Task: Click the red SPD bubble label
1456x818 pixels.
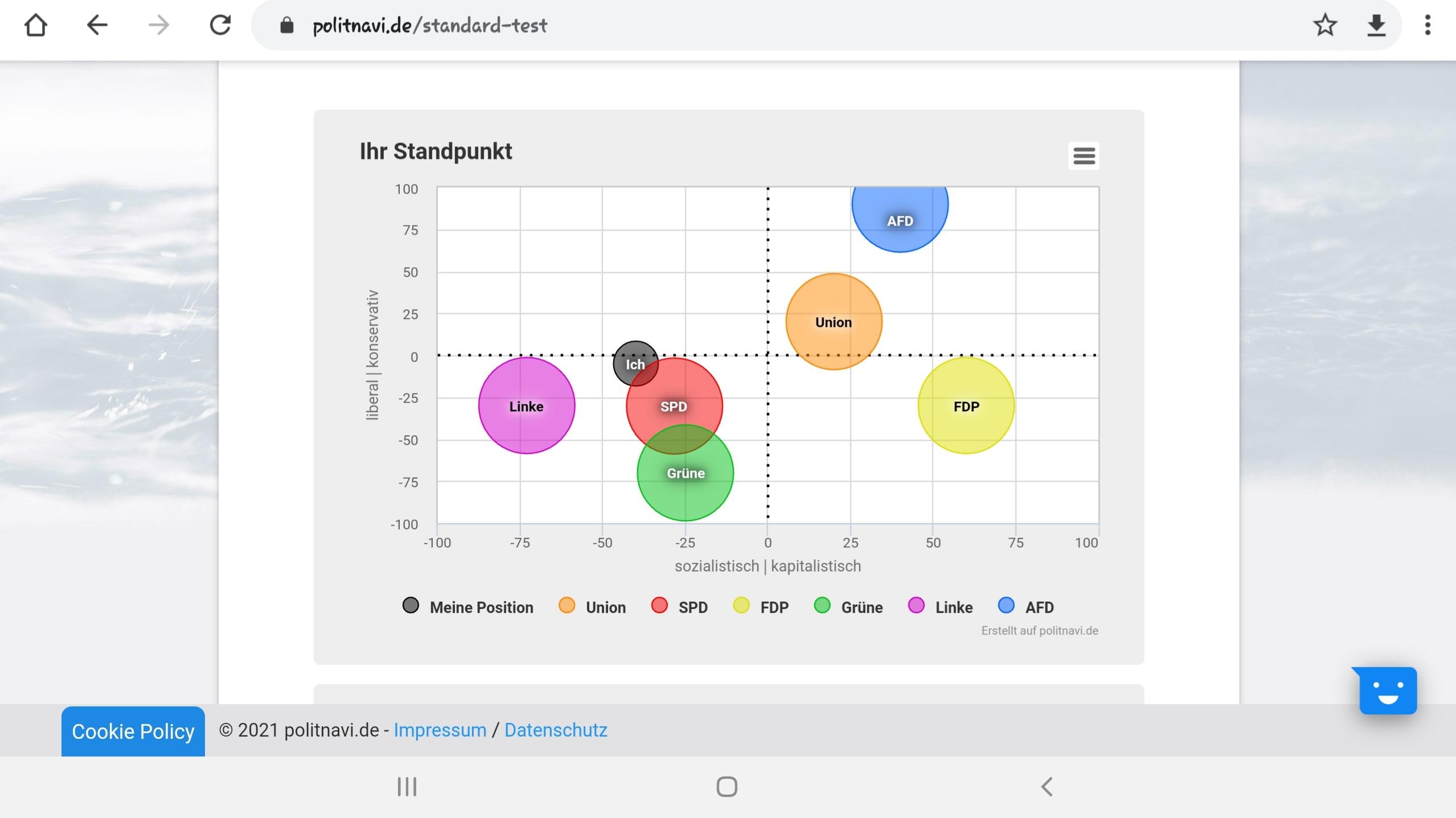Action: tap(674, 407)
